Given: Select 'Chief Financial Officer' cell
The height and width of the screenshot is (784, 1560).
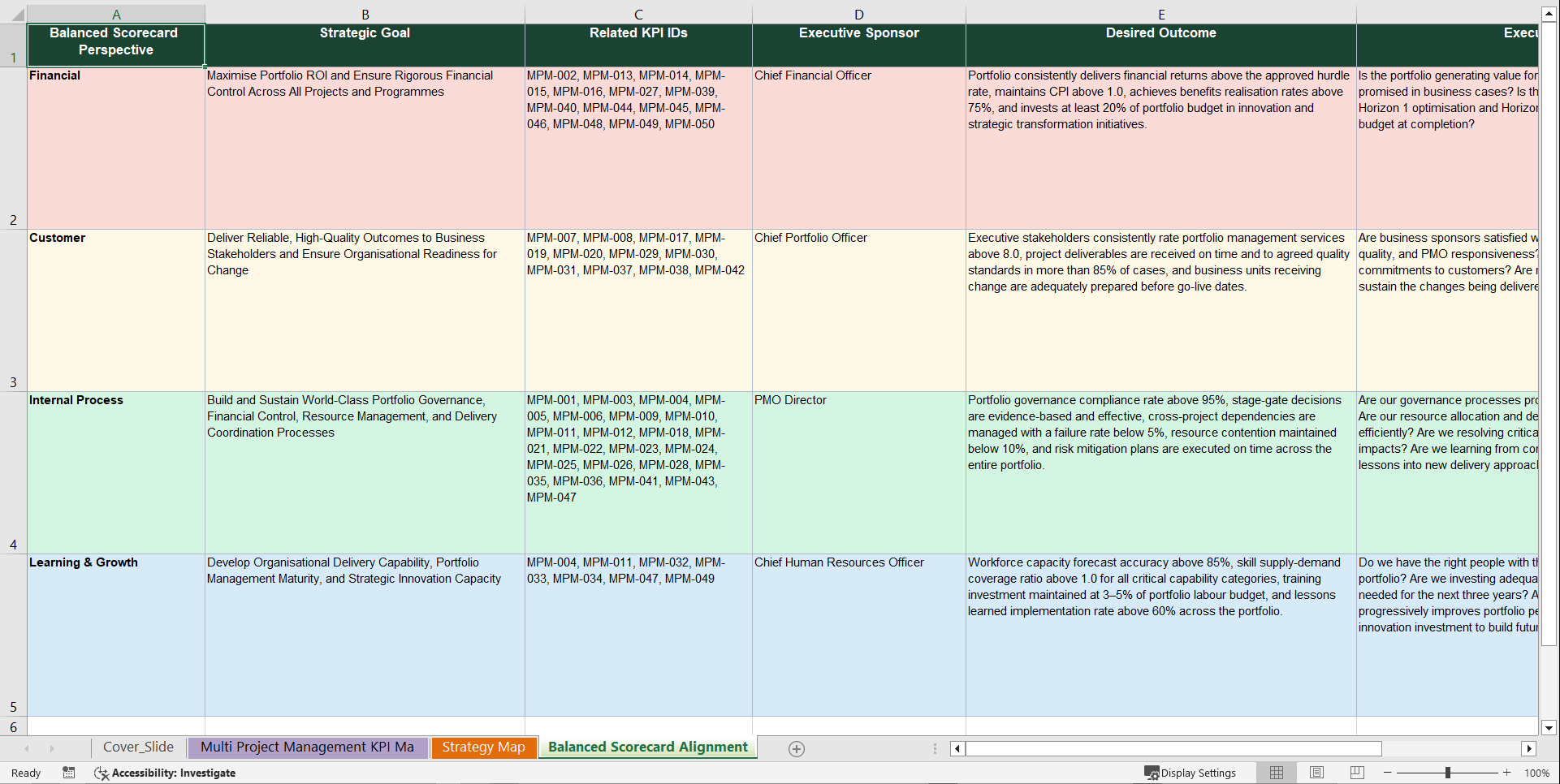Looking at the screenshot, I should coord(859,148).
